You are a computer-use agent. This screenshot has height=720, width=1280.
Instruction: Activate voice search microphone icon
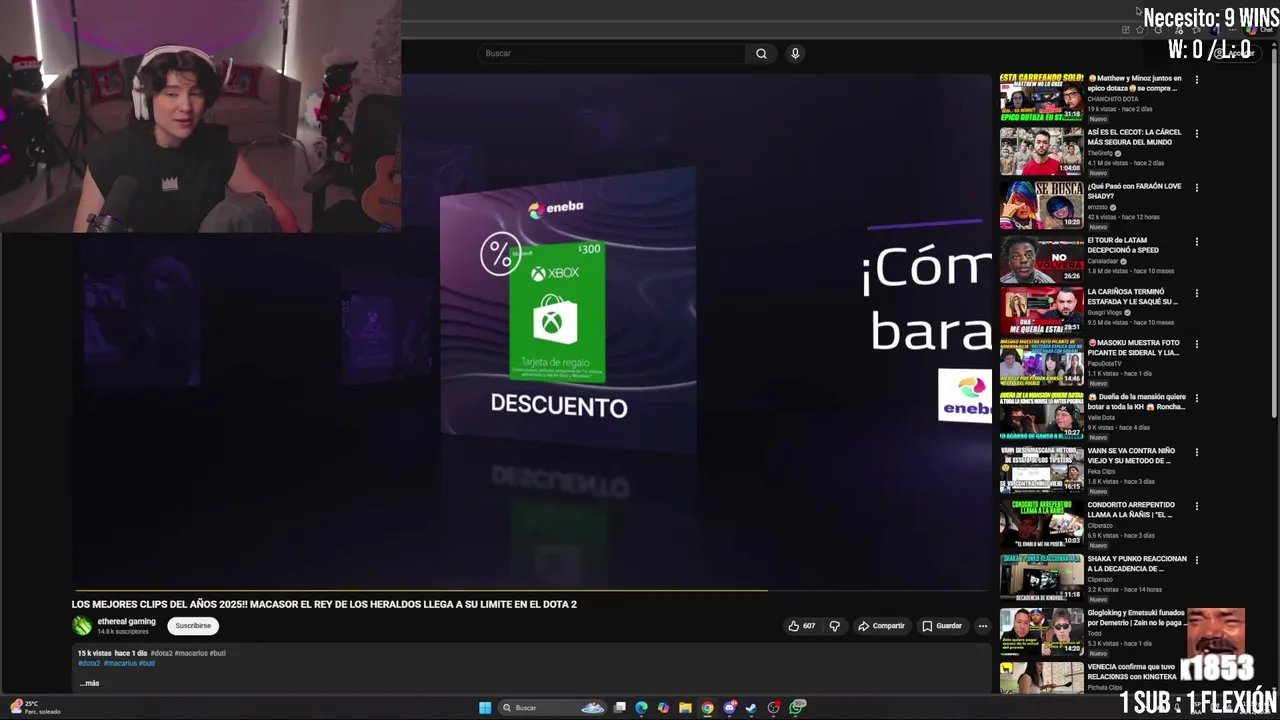click(x=795, y=54)
